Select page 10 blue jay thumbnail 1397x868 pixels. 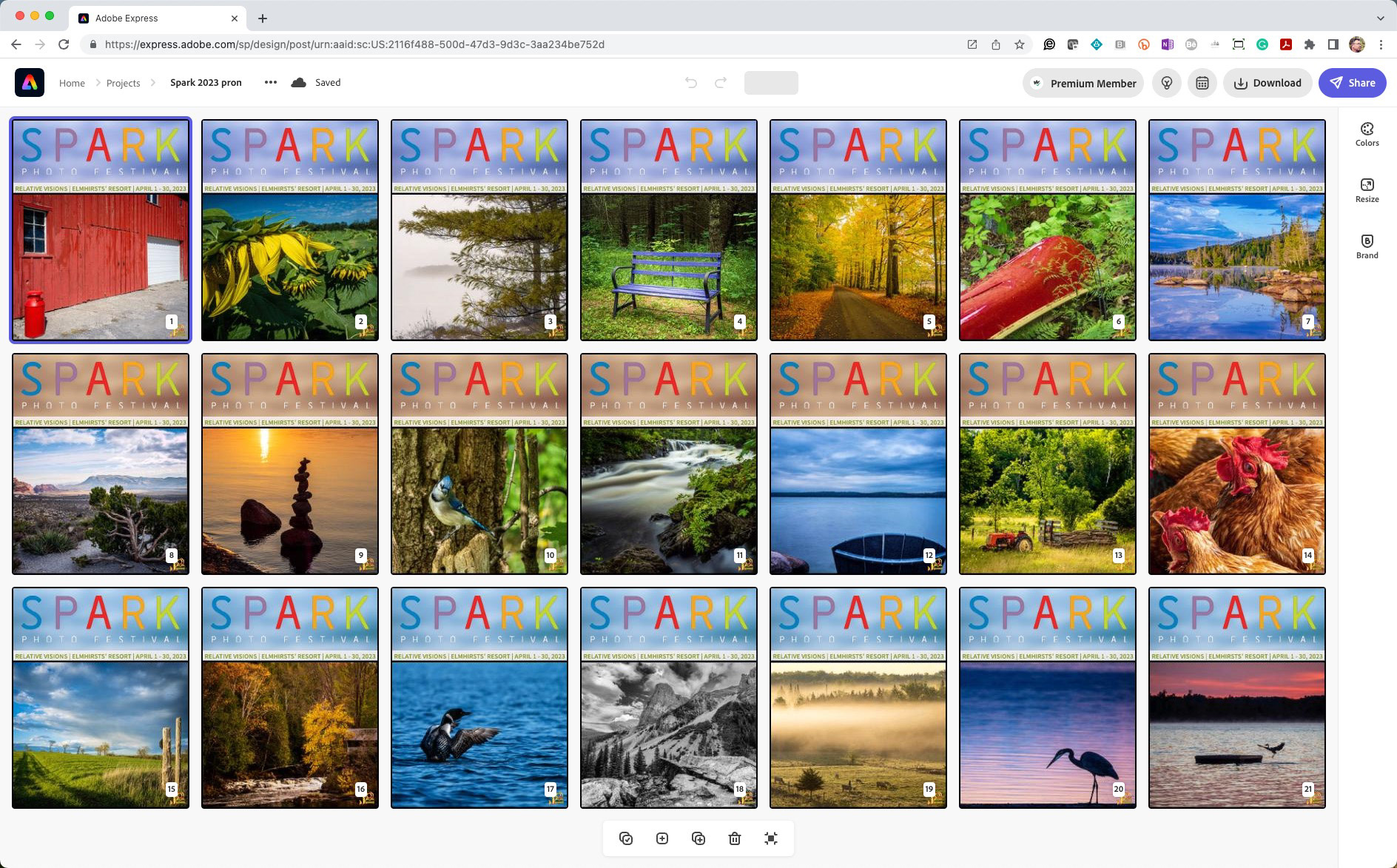(479, 464)
